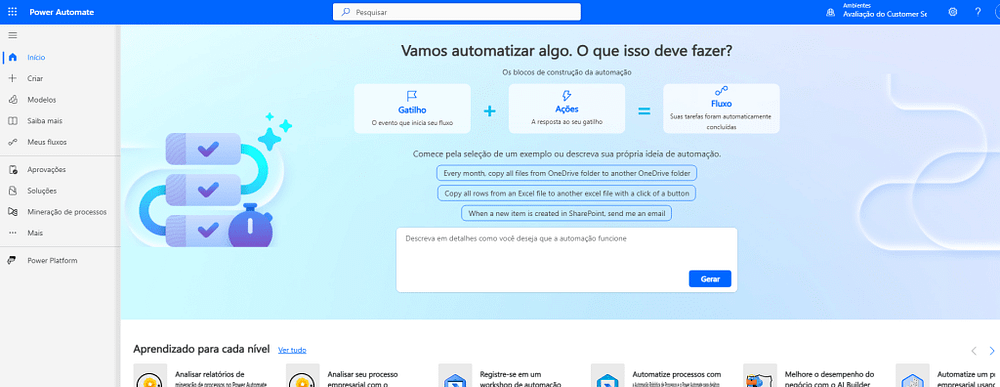Show next learning cards with right arrow
The width and height of the screenshot is (1000, 387).
click(x=992, y=351)
